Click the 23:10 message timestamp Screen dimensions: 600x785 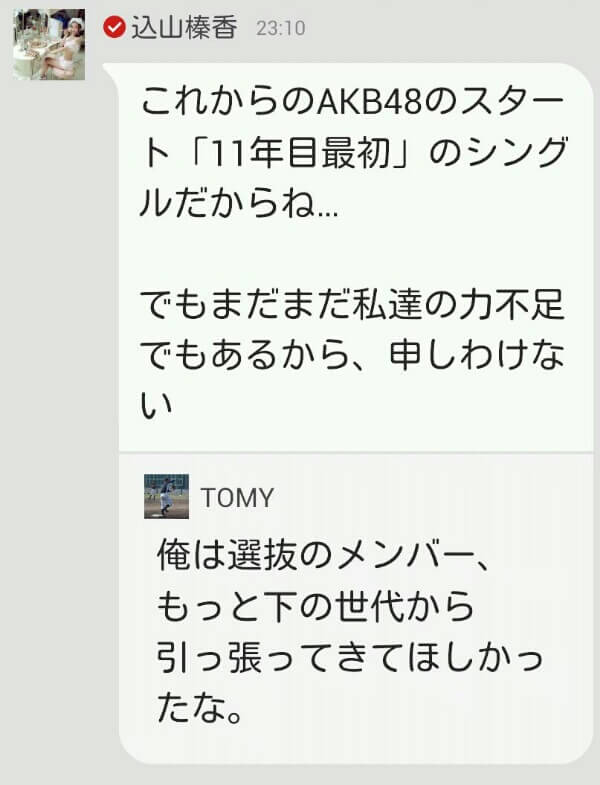[280, 28]
